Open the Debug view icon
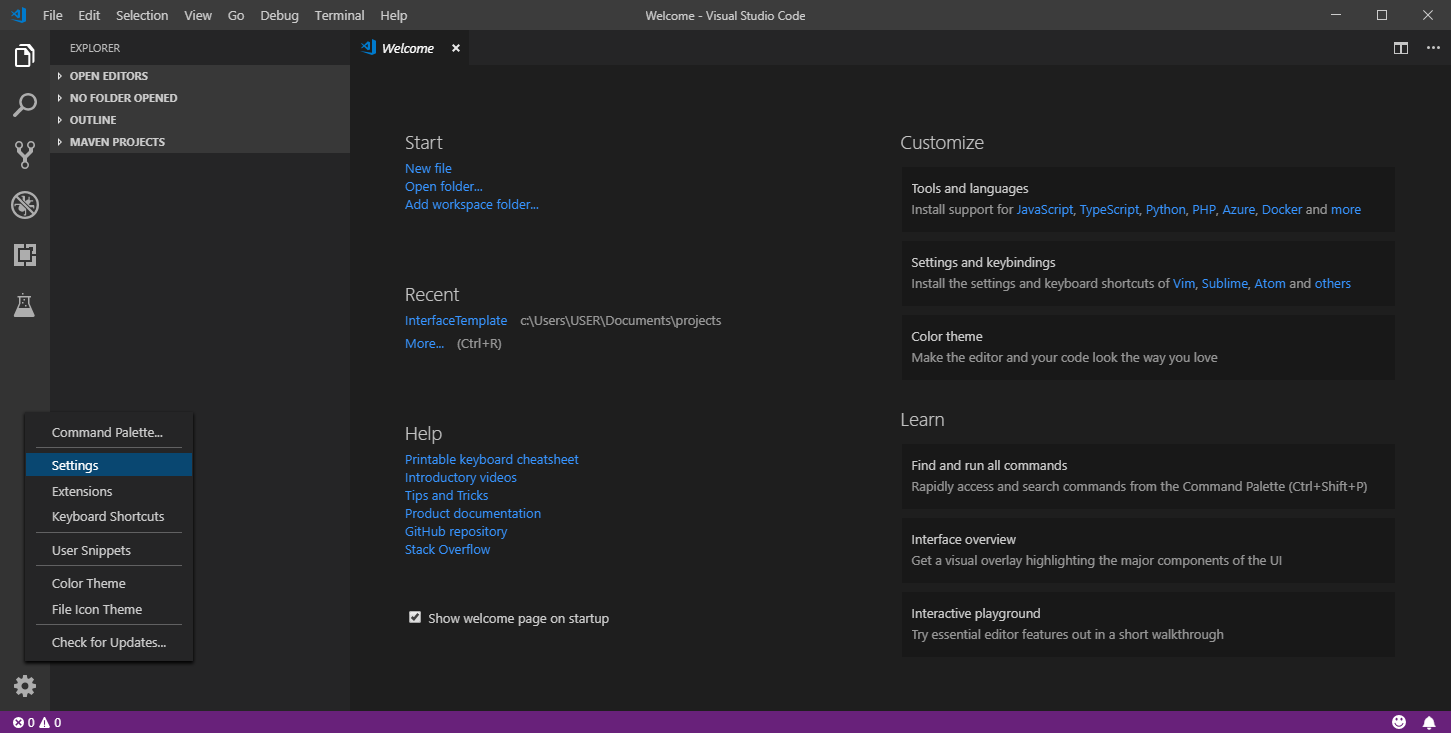 [25, 205]
